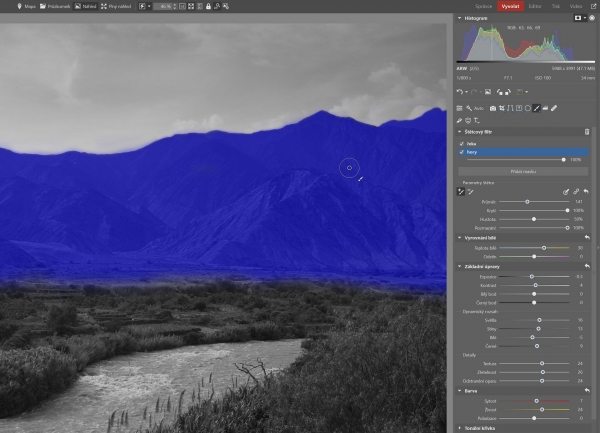Click the camera profile icon
This screenshot has width=600, height=433.
pos(493,108)
